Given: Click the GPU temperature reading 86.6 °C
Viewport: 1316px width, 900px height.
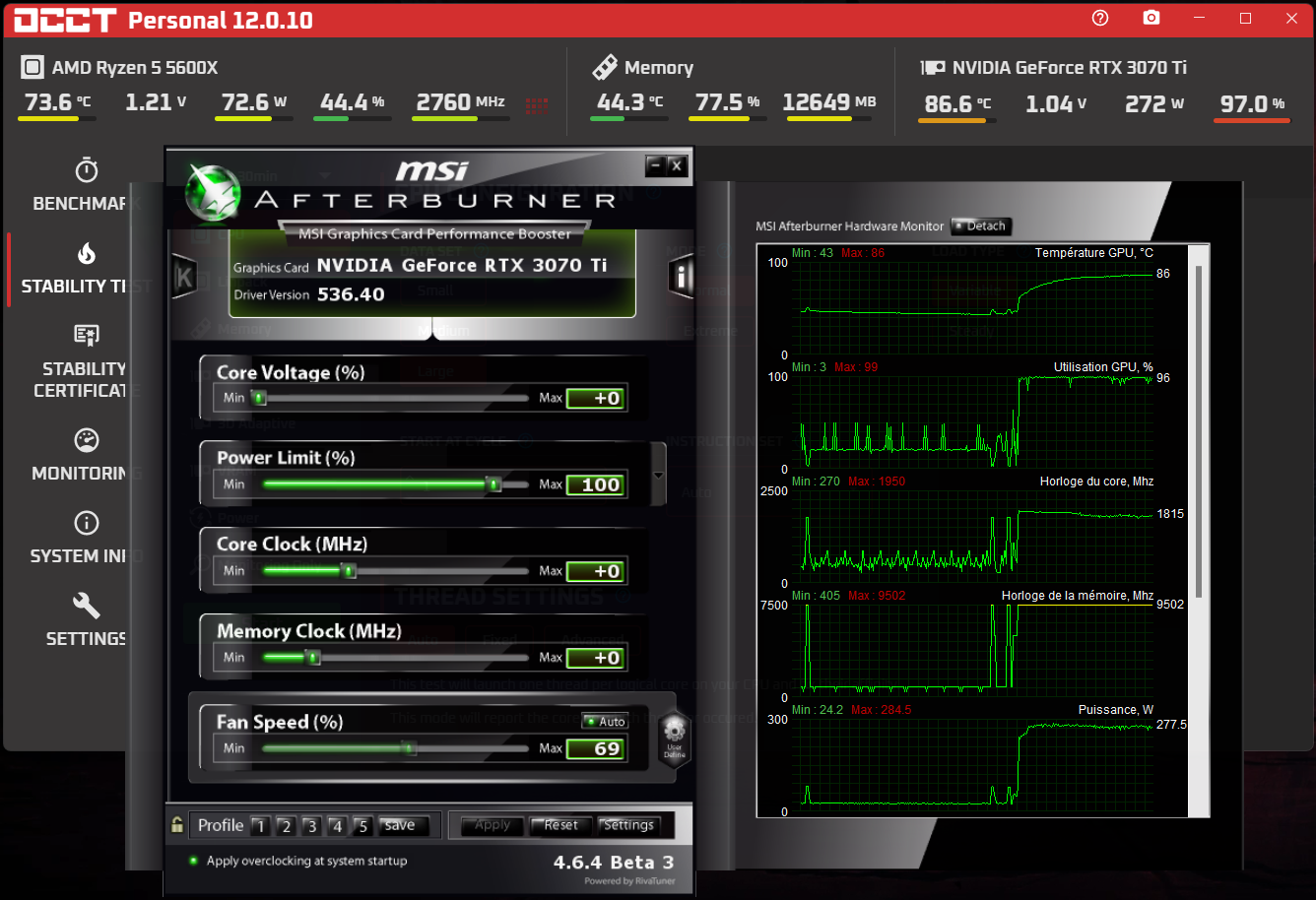Looking at the screenshot, I should point(957,104).
